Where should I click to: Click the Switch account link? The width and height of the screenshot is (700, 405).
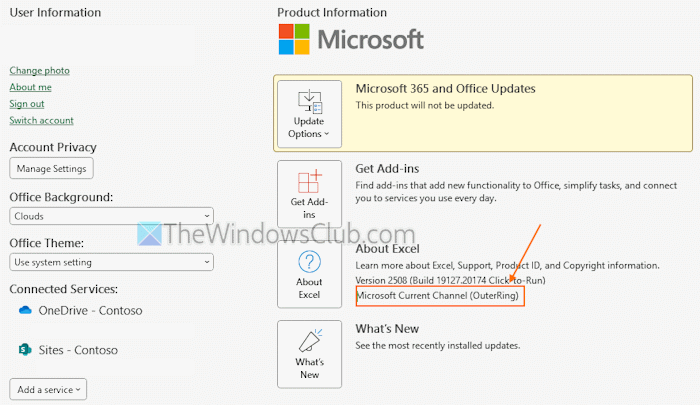point(41,121)
